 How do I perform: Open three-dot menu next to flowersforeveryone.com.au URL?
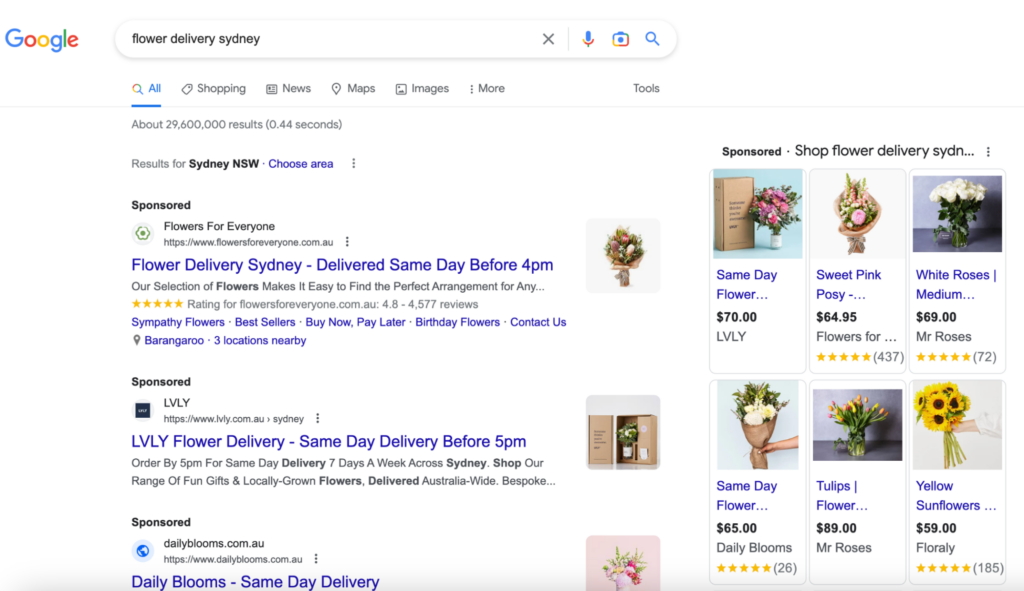tap(347, 242)
